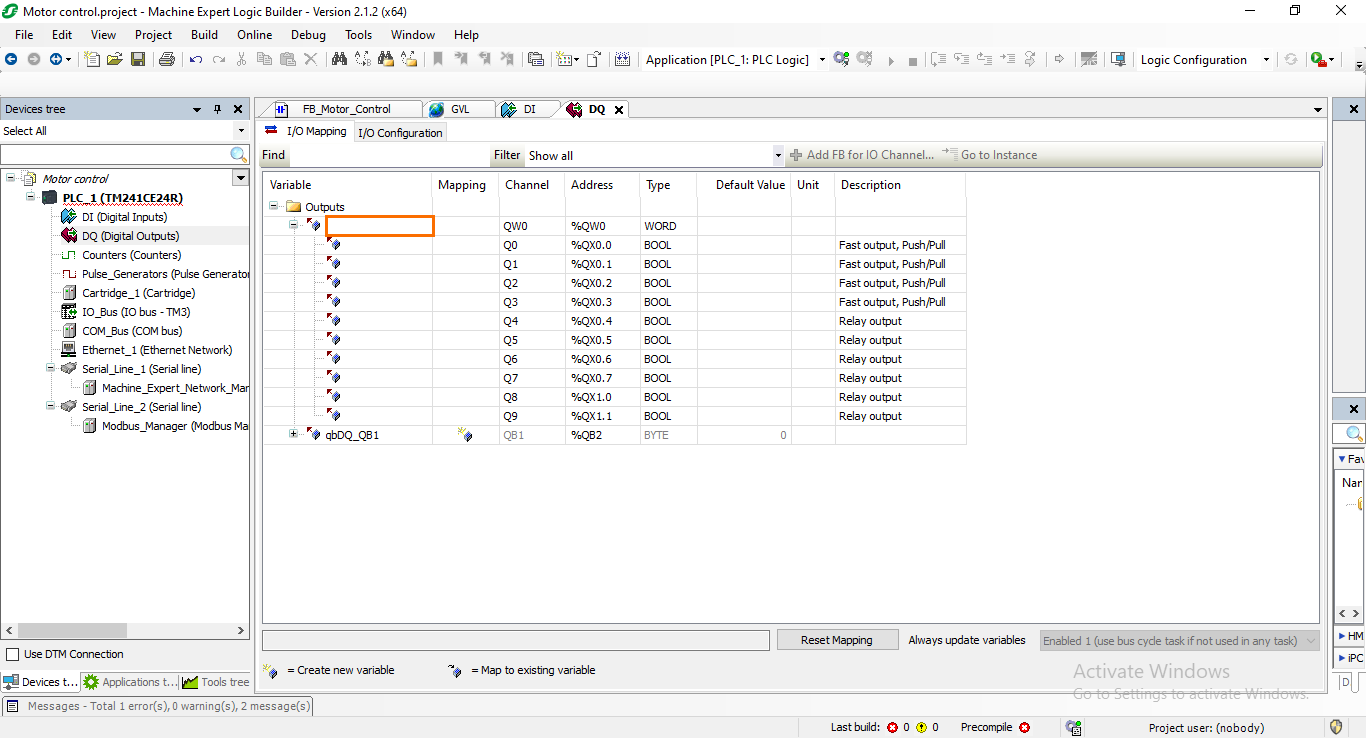
Task: Collapse the Outputs folder in I/O Mapping
Action: click(273, 206)
